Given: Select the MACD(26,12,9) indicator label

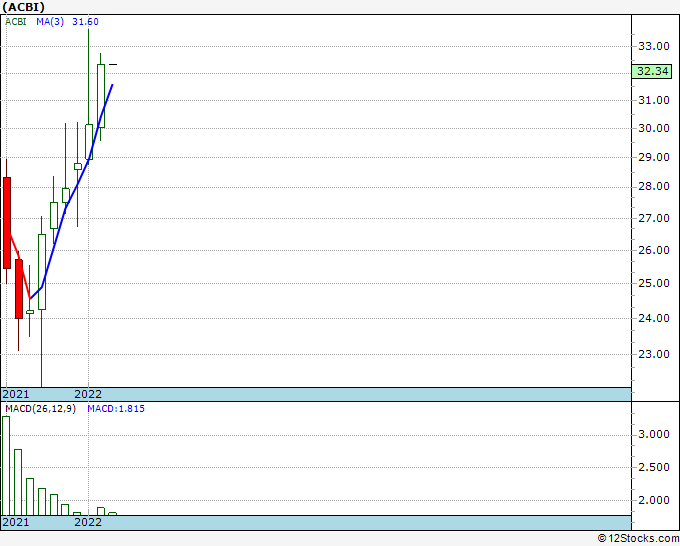Looking at the screenshot, I should (x=39, y=409).
